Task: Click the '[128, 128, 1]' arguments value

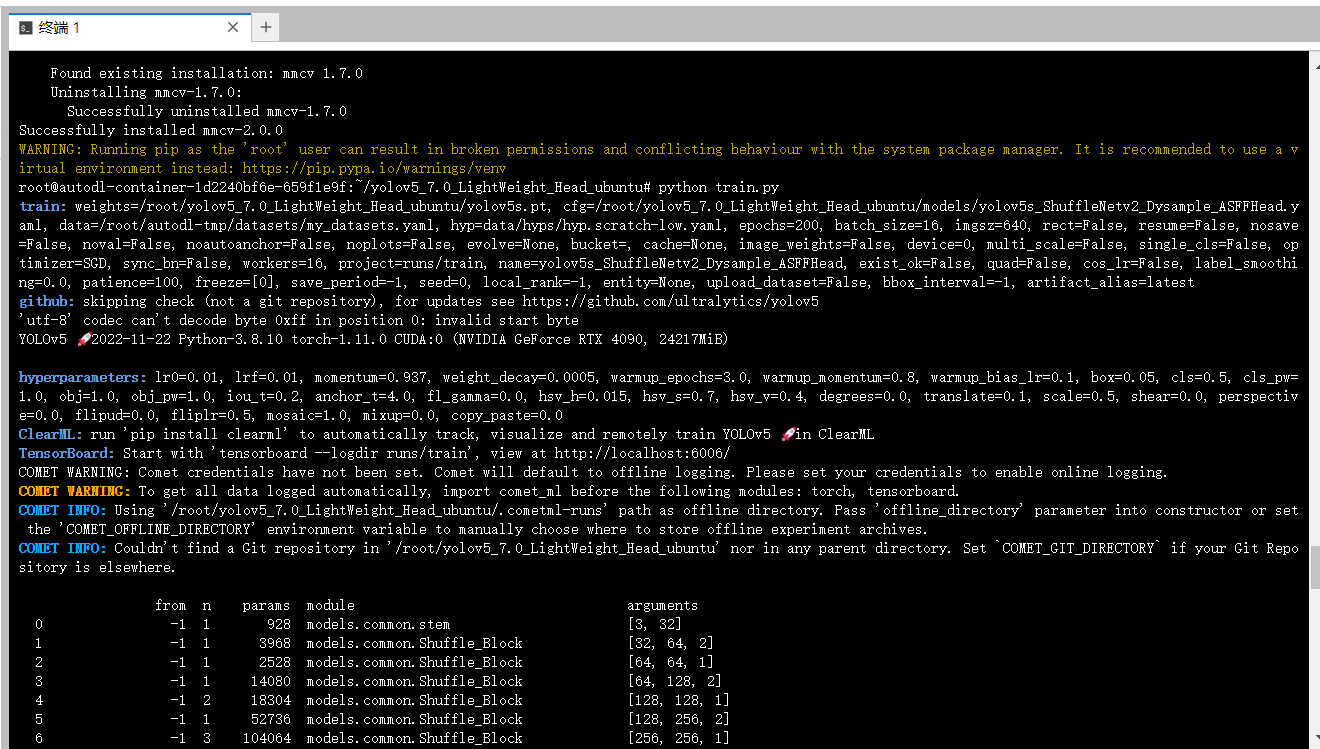Action: tap(678, 700)
